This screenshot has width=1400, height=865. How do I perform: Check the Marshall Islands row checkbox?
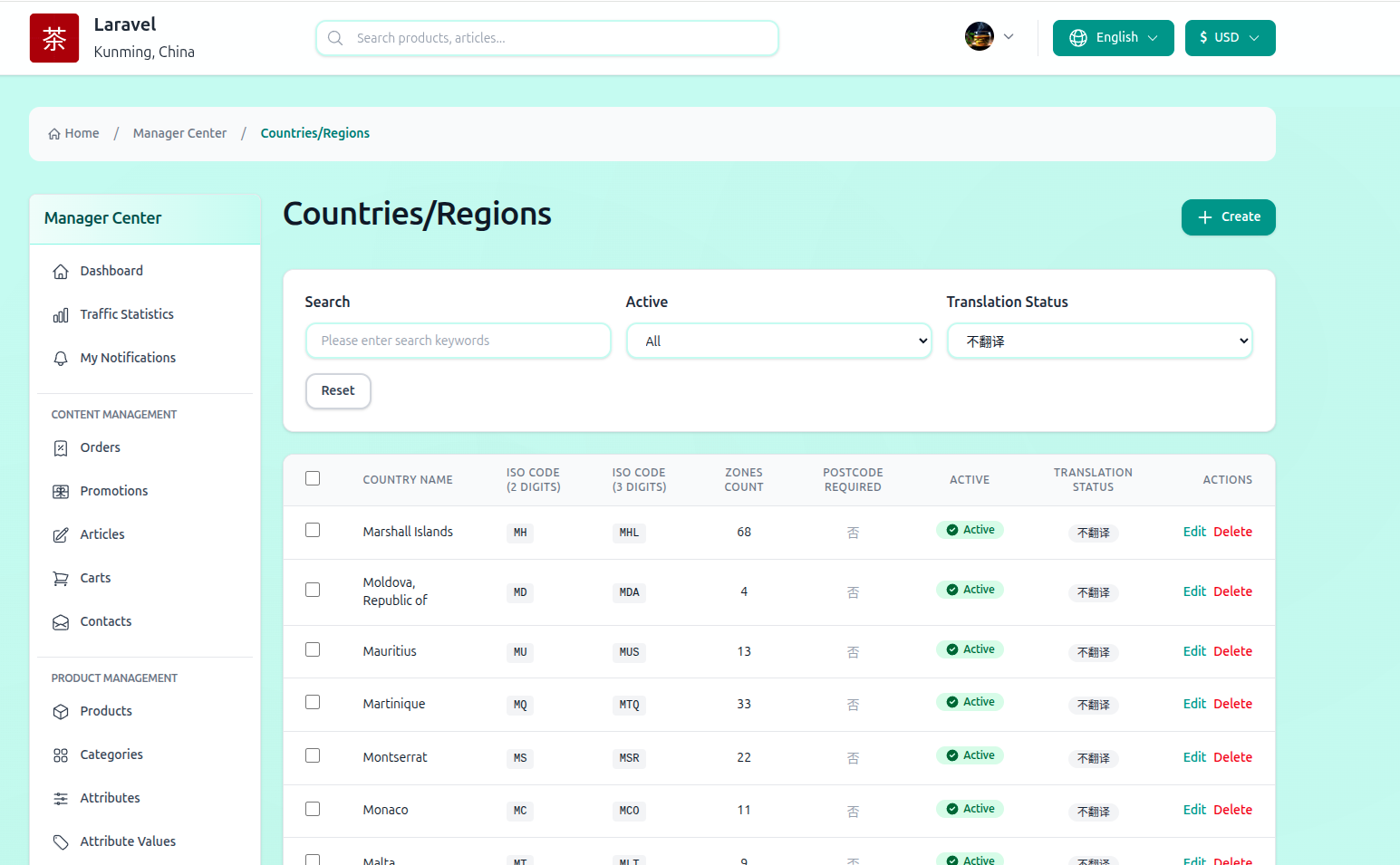pos(313,530)
